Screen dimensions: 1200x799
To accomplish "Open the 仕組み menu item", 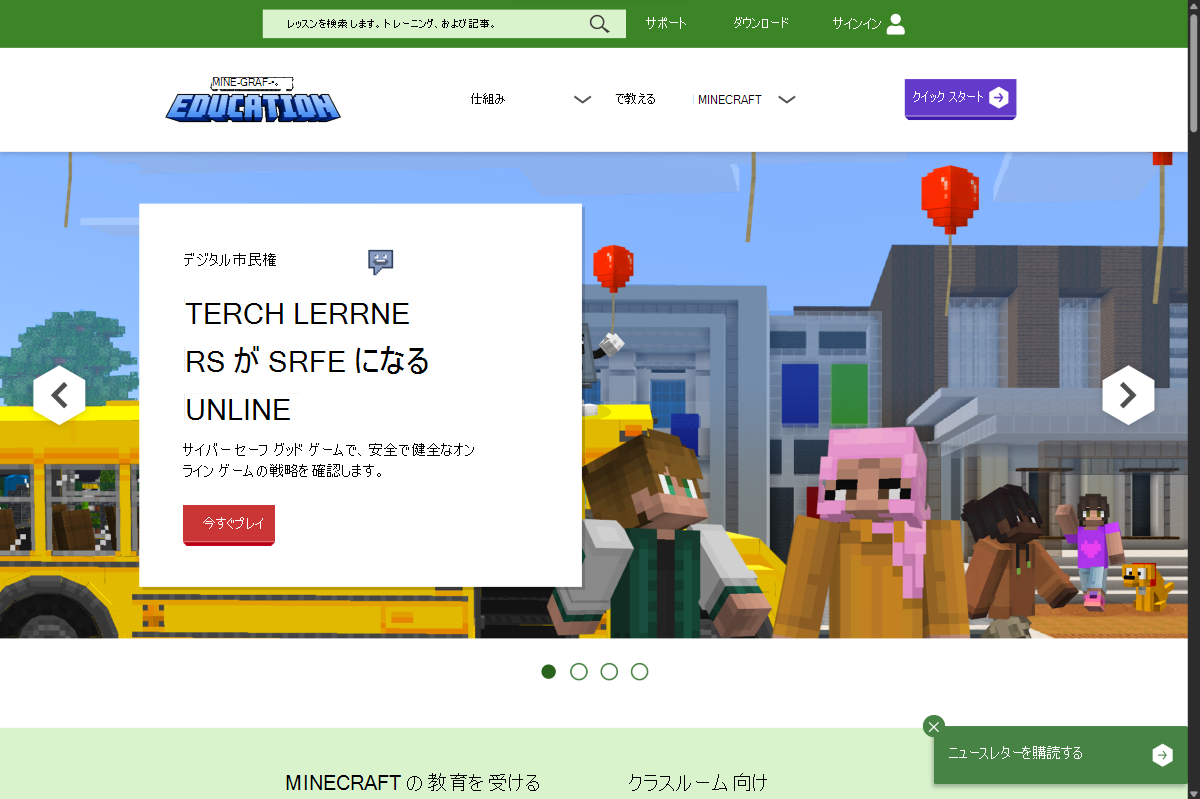I will click(x=488, y=99).
